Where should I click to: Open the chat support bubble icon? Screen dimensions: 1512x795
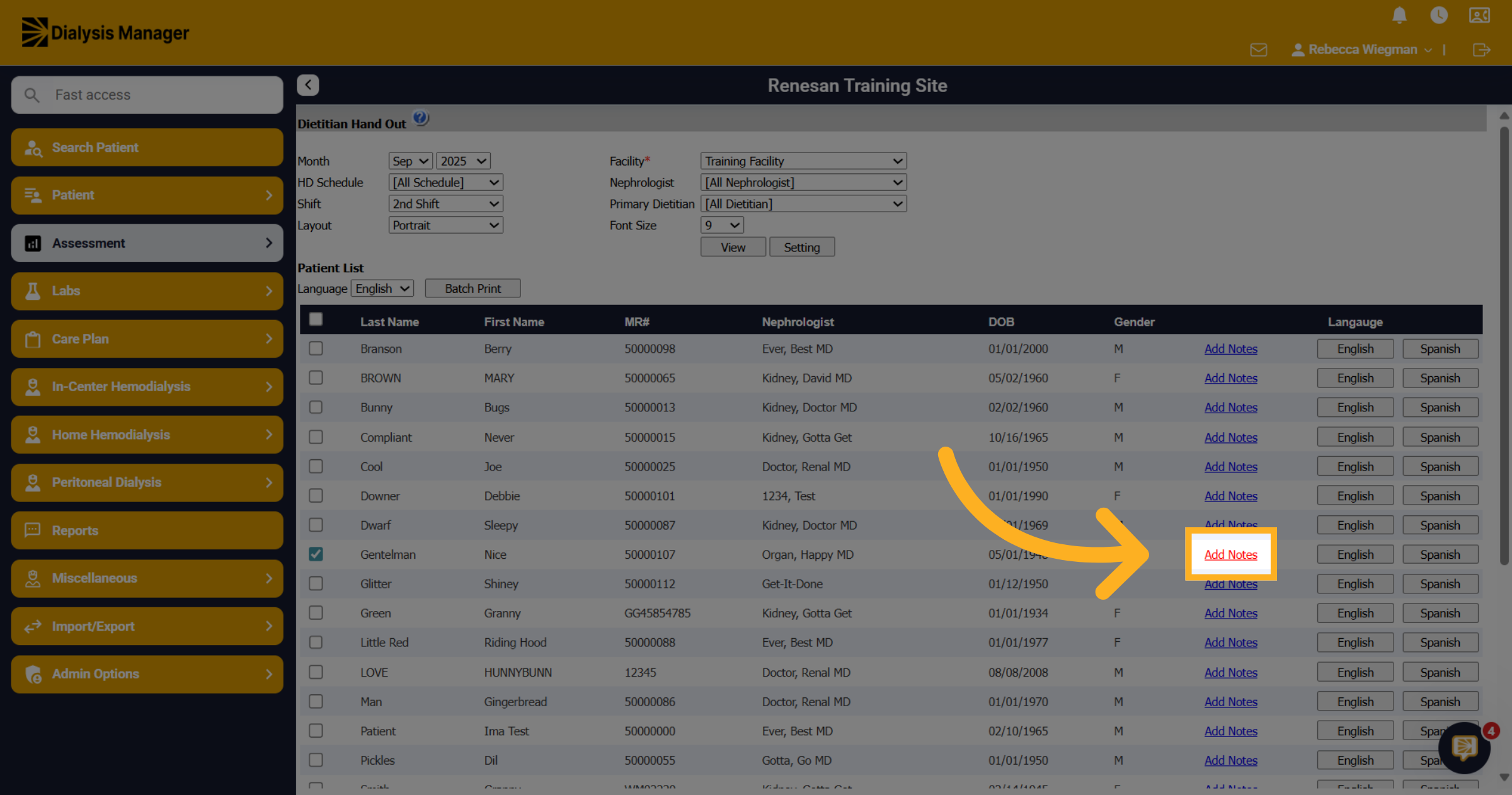click(x=1464, y=748)
